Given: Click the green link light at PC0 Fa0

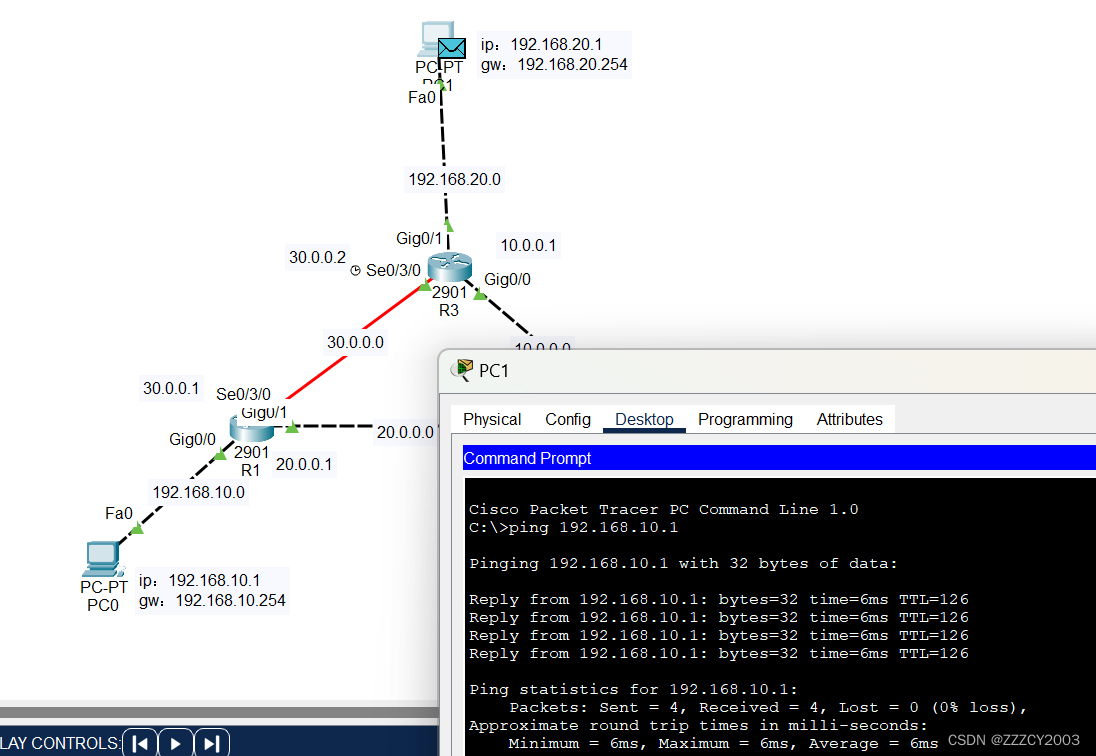Looking at the screenshot, I should [137, 528].
